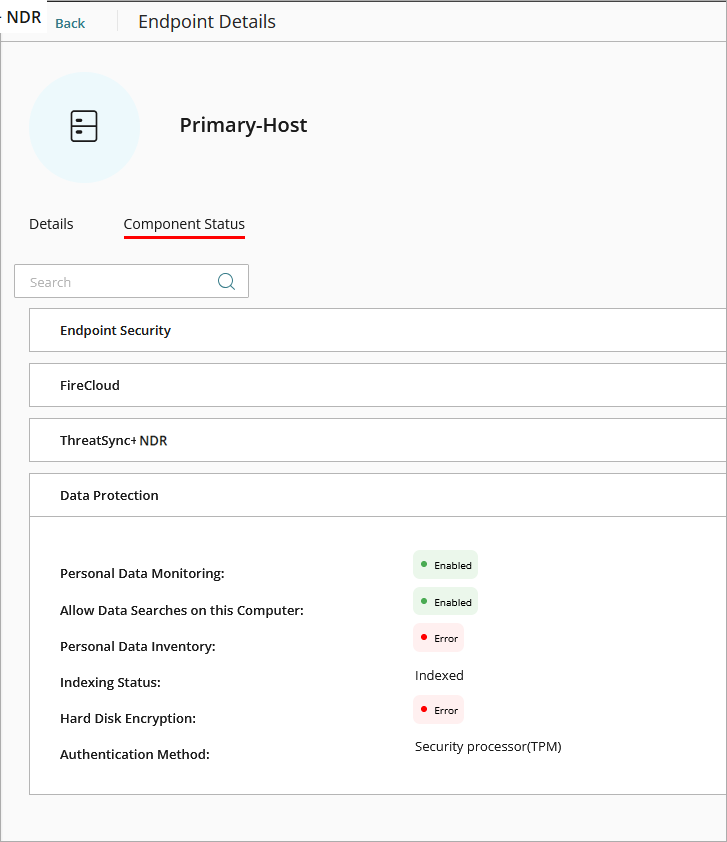Click the Enabled badge for Allow Data Searches
The height and width of the screenshot is (842, 727).
click(445, 601)
